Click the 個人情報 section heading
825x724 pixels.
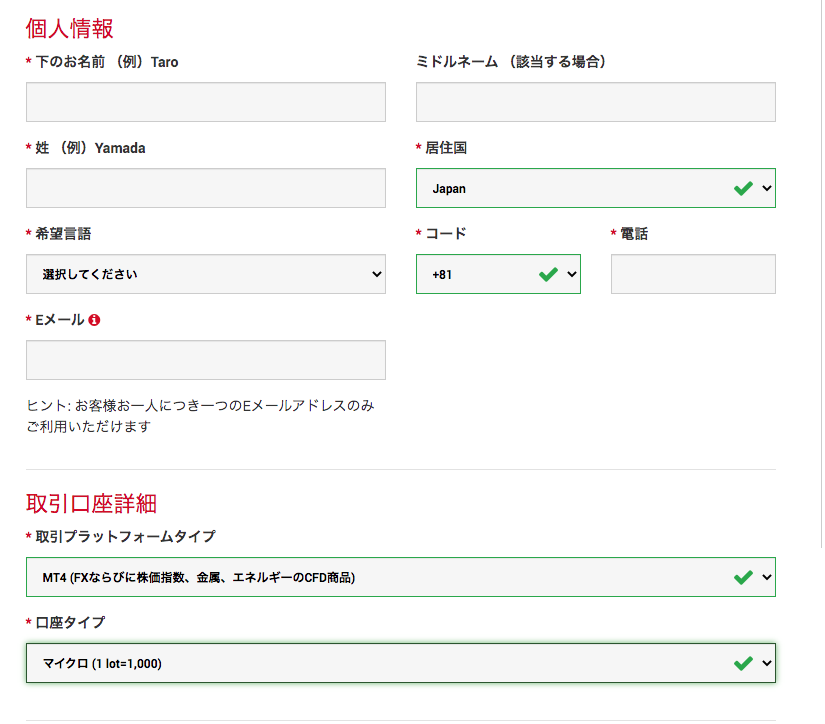[x=69, y=28]
